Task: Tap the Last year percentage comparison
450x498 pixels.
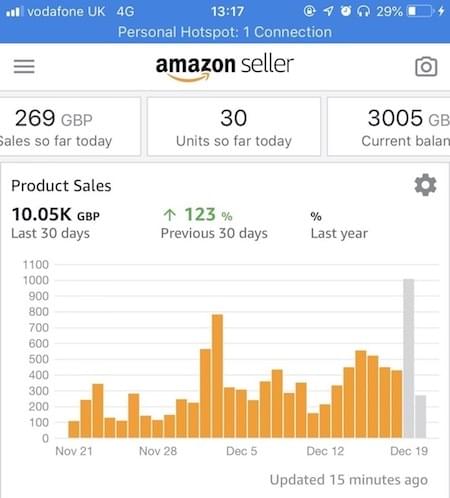Action: click(x=339, y=225)
